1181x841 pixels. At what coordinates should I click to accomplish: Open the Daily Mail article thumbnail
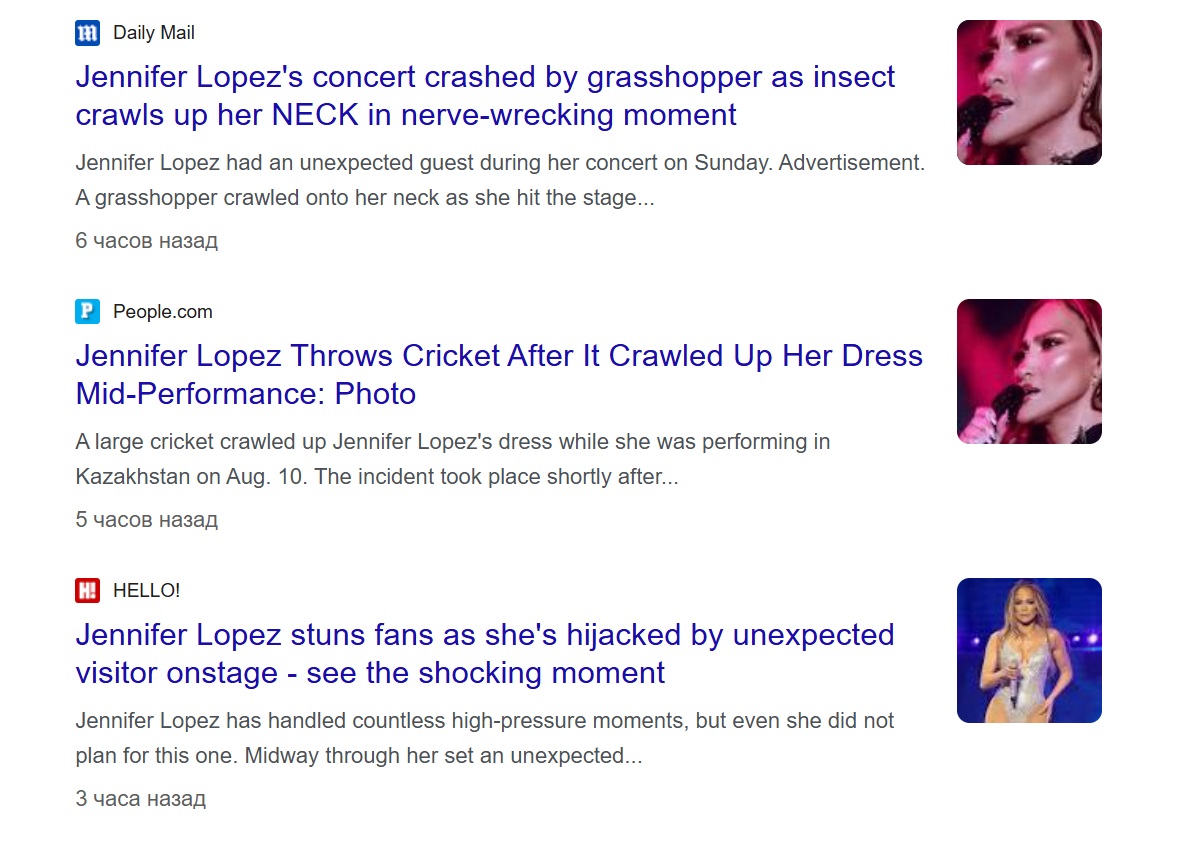[x=1029, y=92]
